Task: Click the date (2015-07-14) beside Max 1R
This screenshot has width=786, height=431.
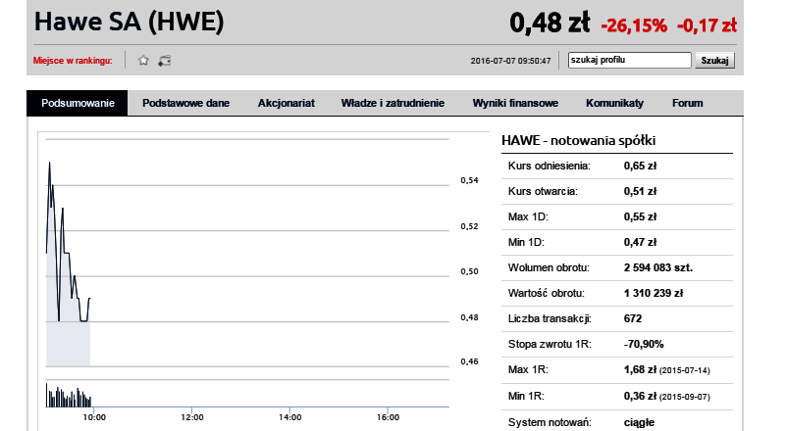Action: click(685, 371)
